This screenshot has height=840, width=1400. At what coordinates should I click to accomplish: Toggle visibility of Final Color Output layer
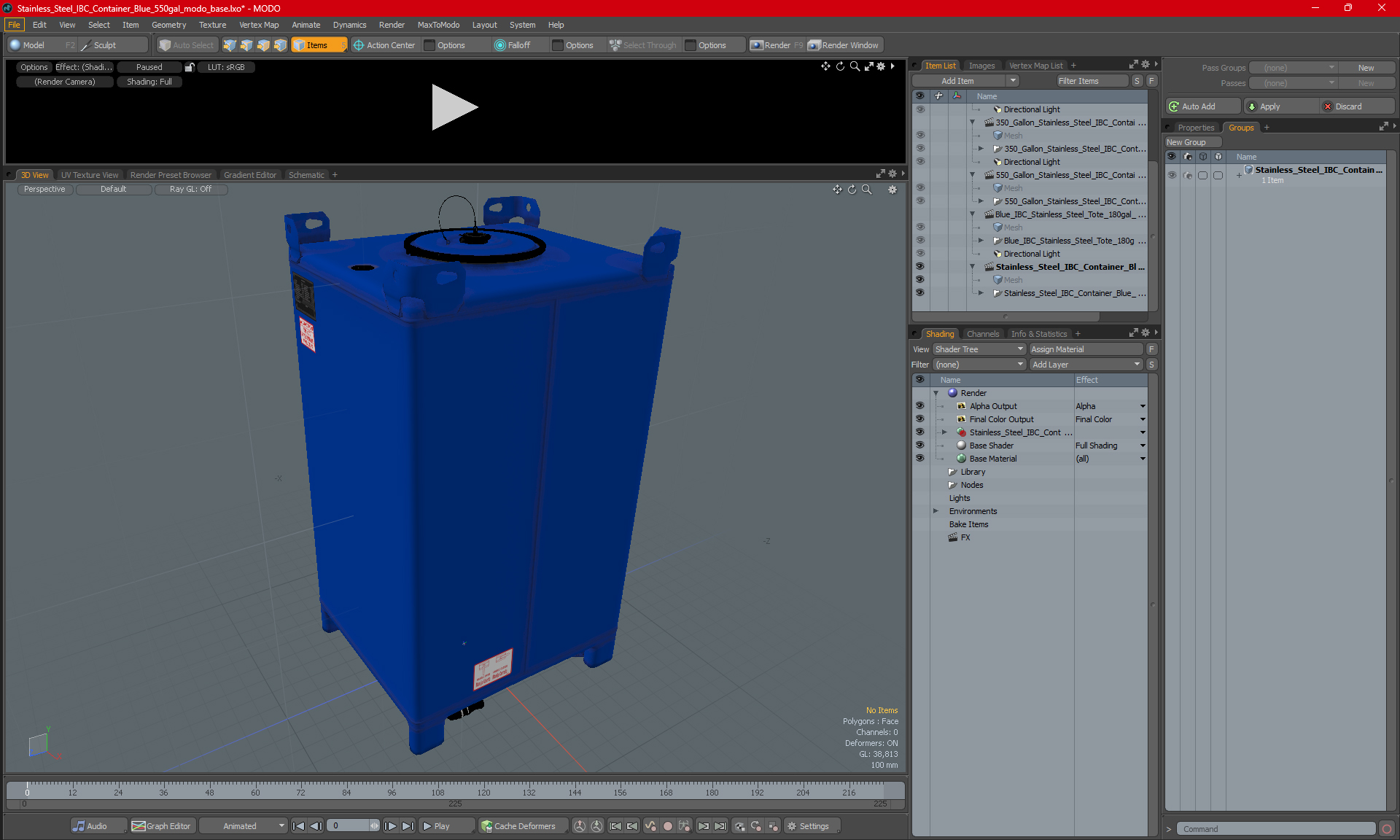tap(919, 419)
